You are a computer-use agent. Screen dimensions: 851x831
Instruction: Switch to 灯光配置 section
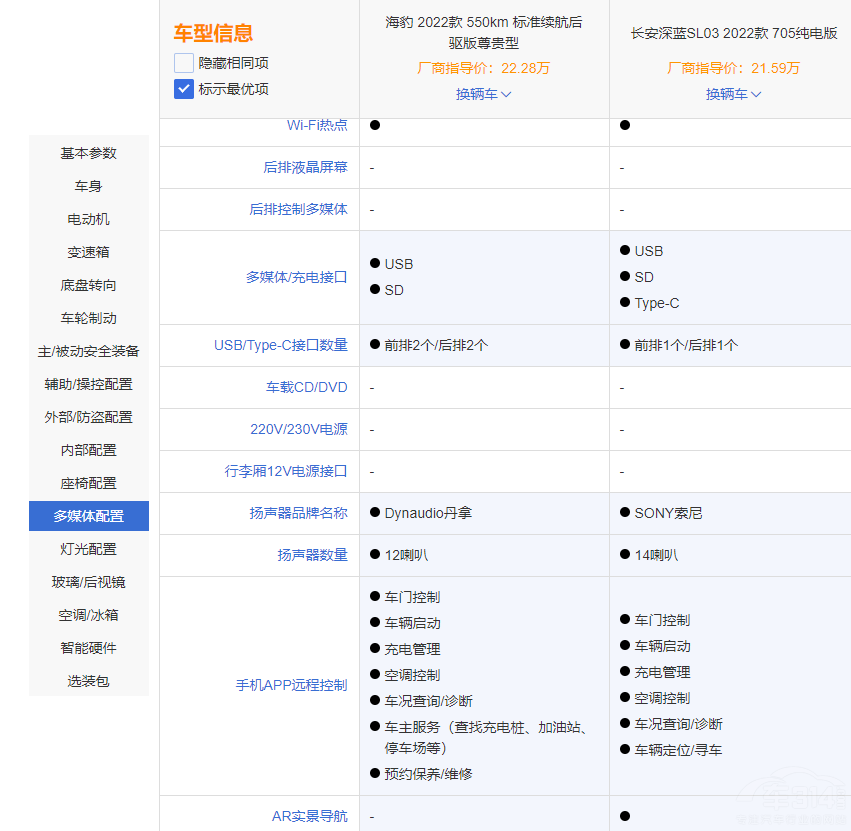coord(89,549)
